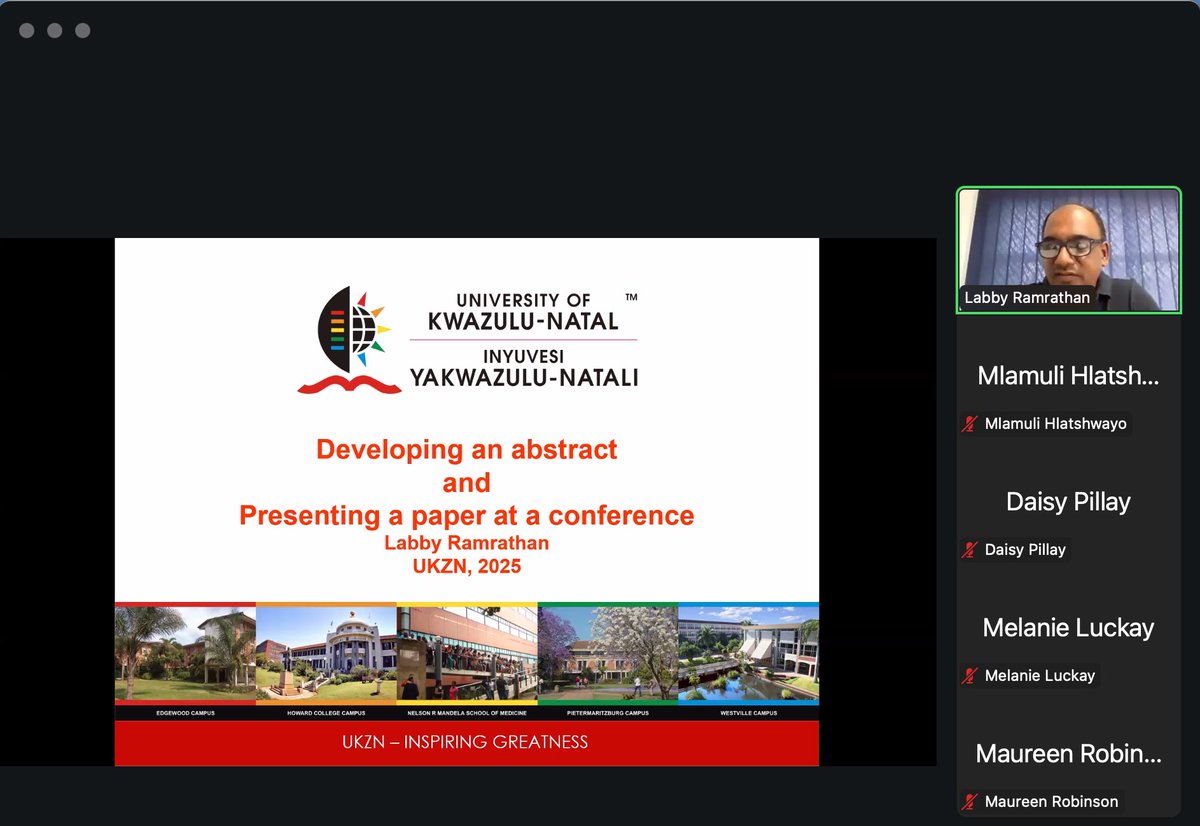Click the Edgewood Campus photo
This screenshot has width=1200, height=826.
coord(185,654)
